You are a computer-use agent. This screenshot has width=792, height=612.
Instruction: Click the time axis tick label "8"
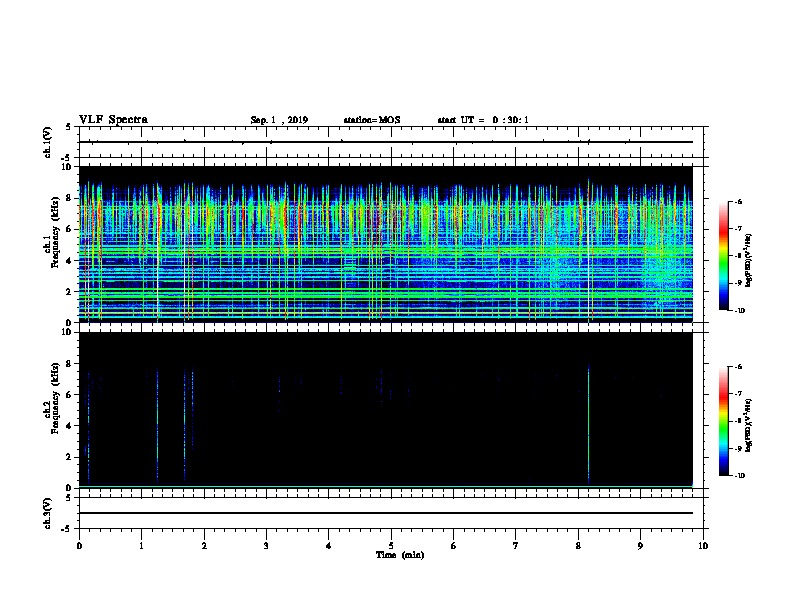[x=578, y=546]
